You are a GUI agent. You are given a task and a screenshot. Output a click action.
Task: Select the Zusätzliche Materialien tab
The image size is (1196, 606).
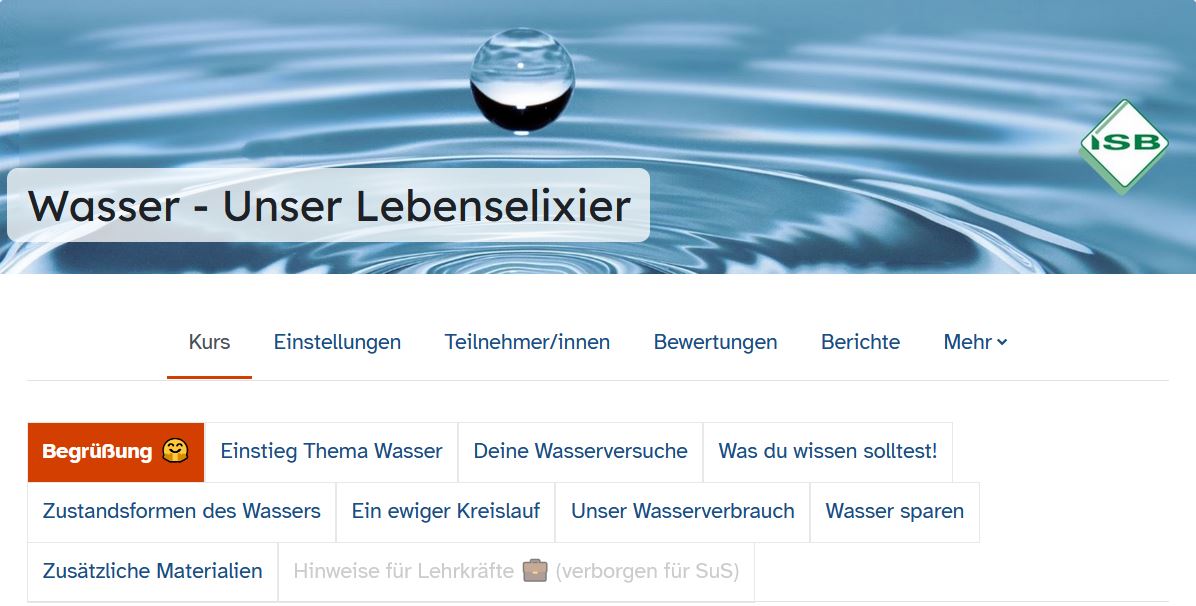(153, 572)
